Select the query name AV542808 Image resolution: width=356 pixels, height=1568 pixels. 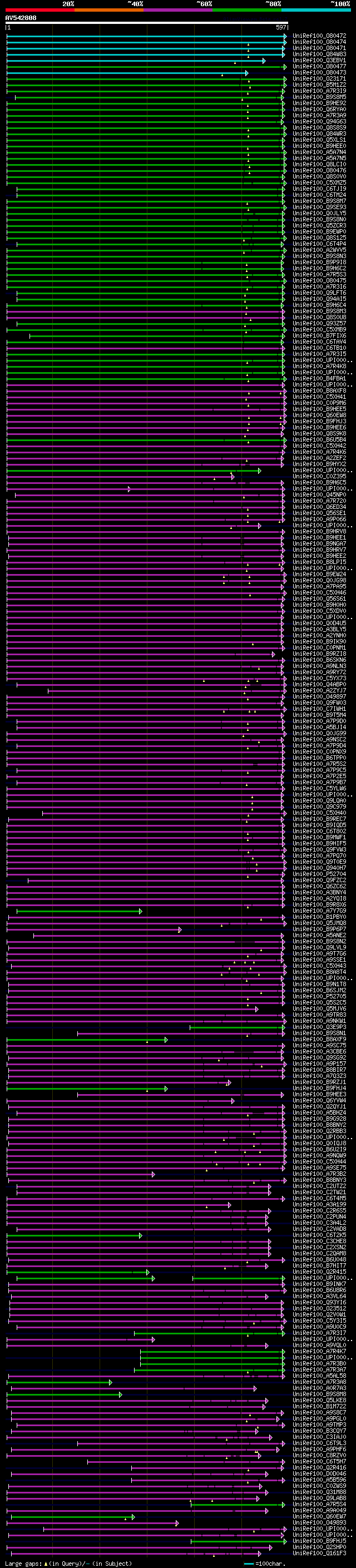point(21,18)
